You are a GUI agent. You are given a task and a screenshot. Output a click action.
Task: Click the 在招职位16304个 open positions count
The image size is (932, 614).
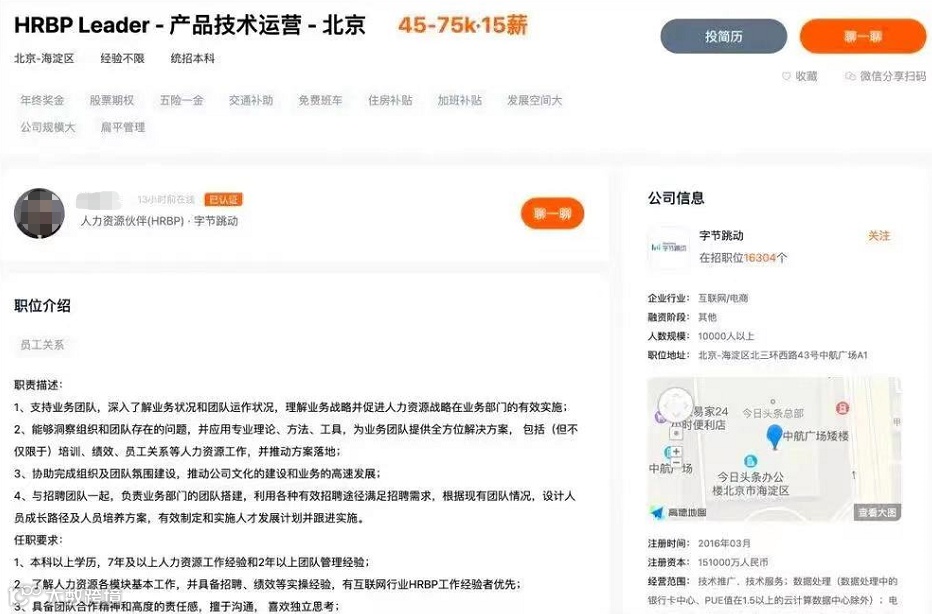(743, 257)
